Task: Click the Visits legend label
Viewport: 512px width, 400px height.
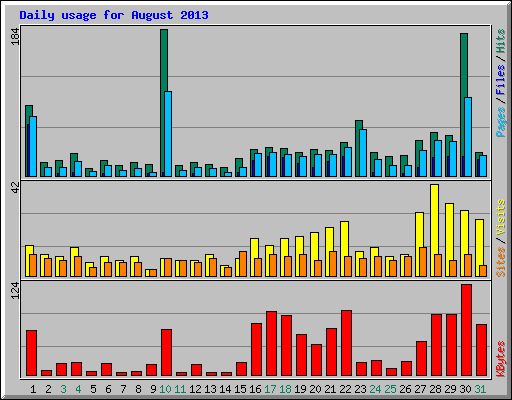Action: [500, 217]
